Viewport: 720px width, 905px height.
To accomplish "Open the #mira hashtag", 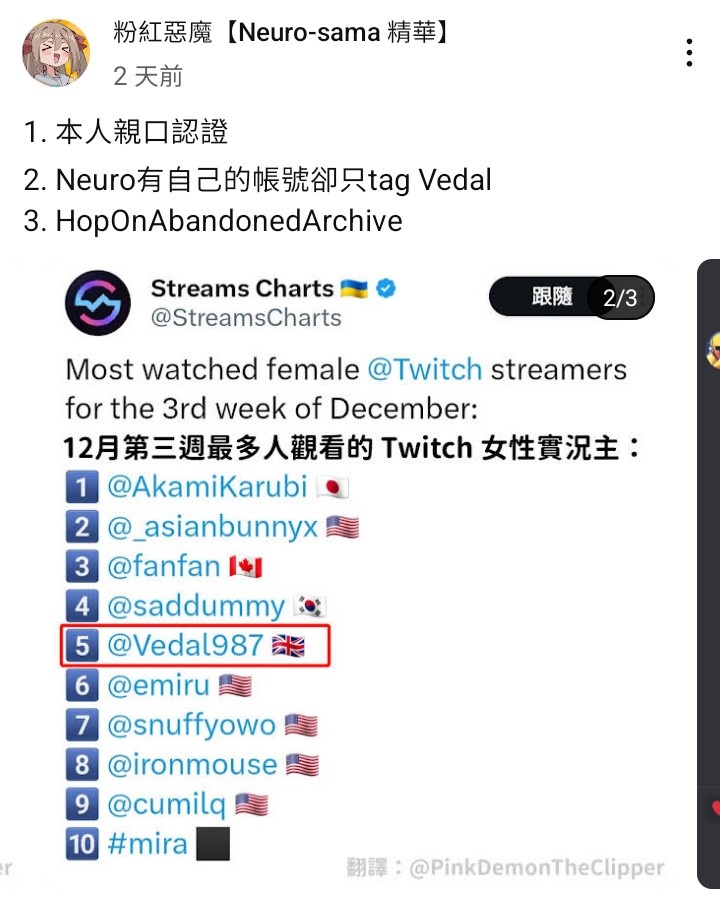I will point(148,844).
